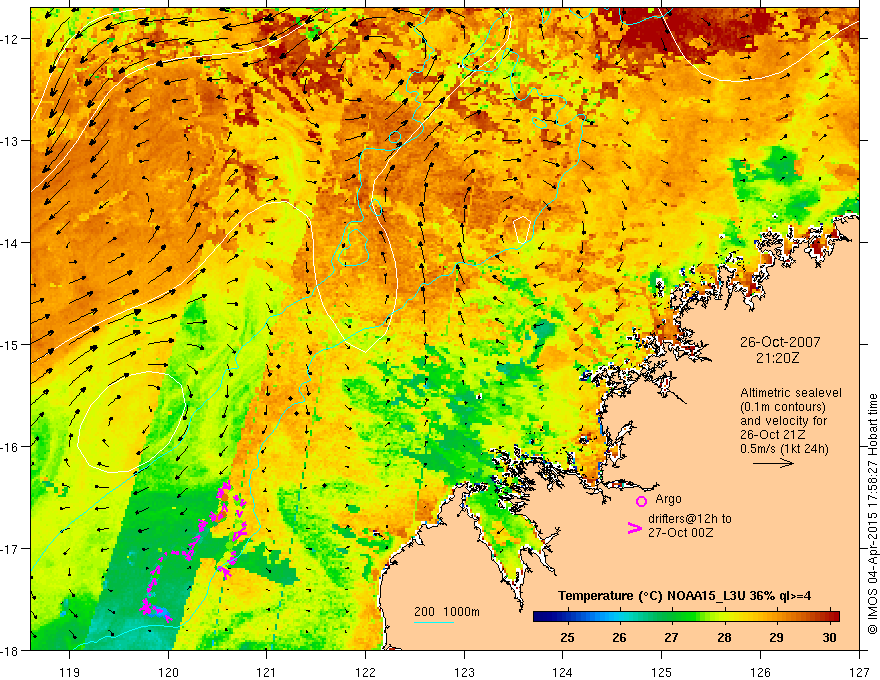Click longitude axis label 122

pyautogui.click(x=365, y=673)
